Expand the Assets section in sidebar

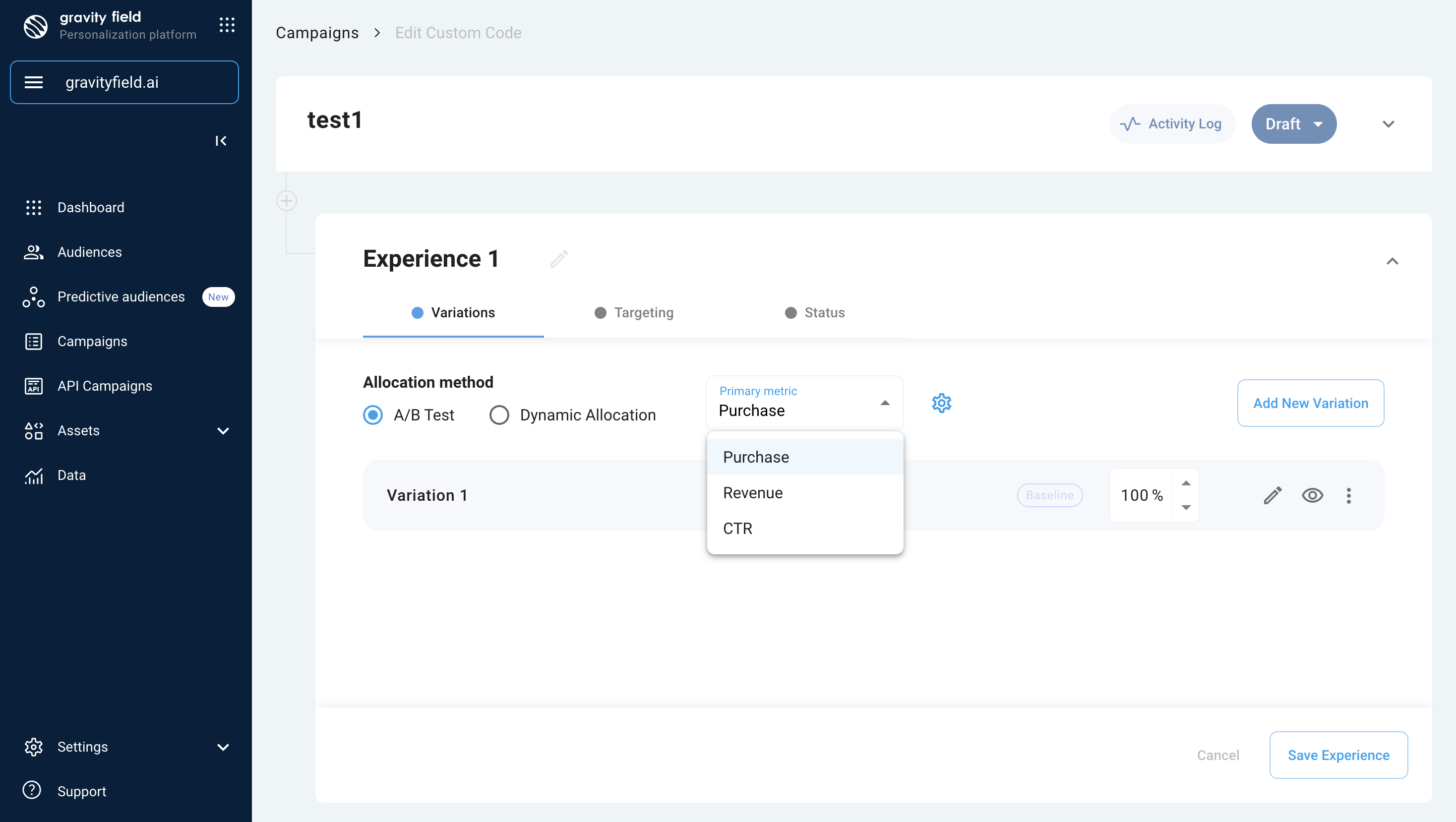click(x=223, y=430)
